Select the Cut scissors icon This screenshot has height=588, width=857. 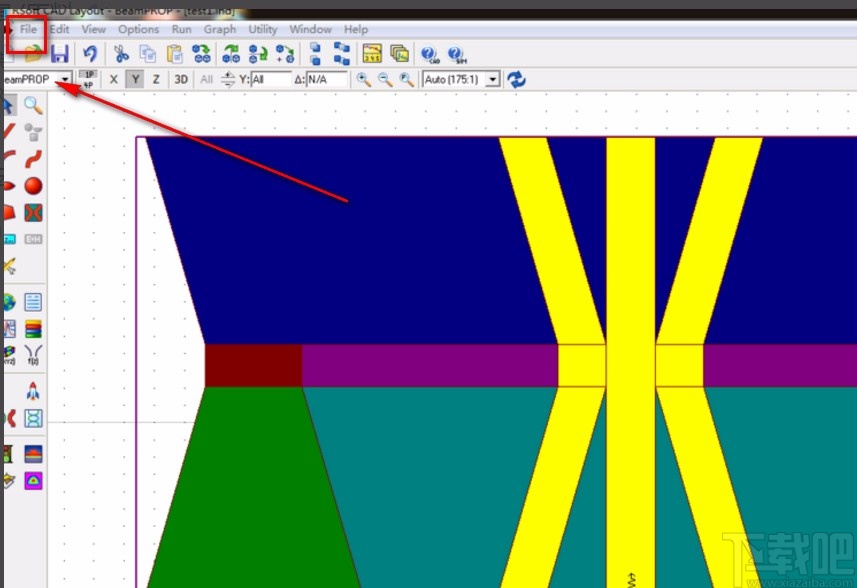121,54
